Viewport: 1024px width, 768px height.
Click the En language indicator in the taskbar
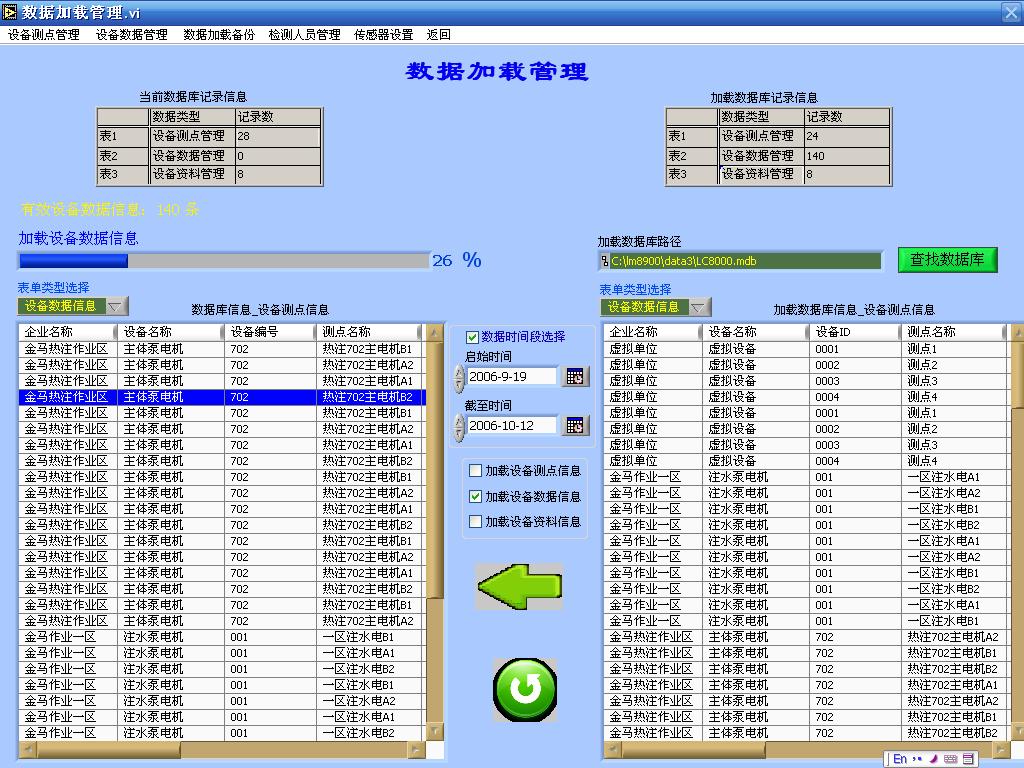[x=900, y=758]
